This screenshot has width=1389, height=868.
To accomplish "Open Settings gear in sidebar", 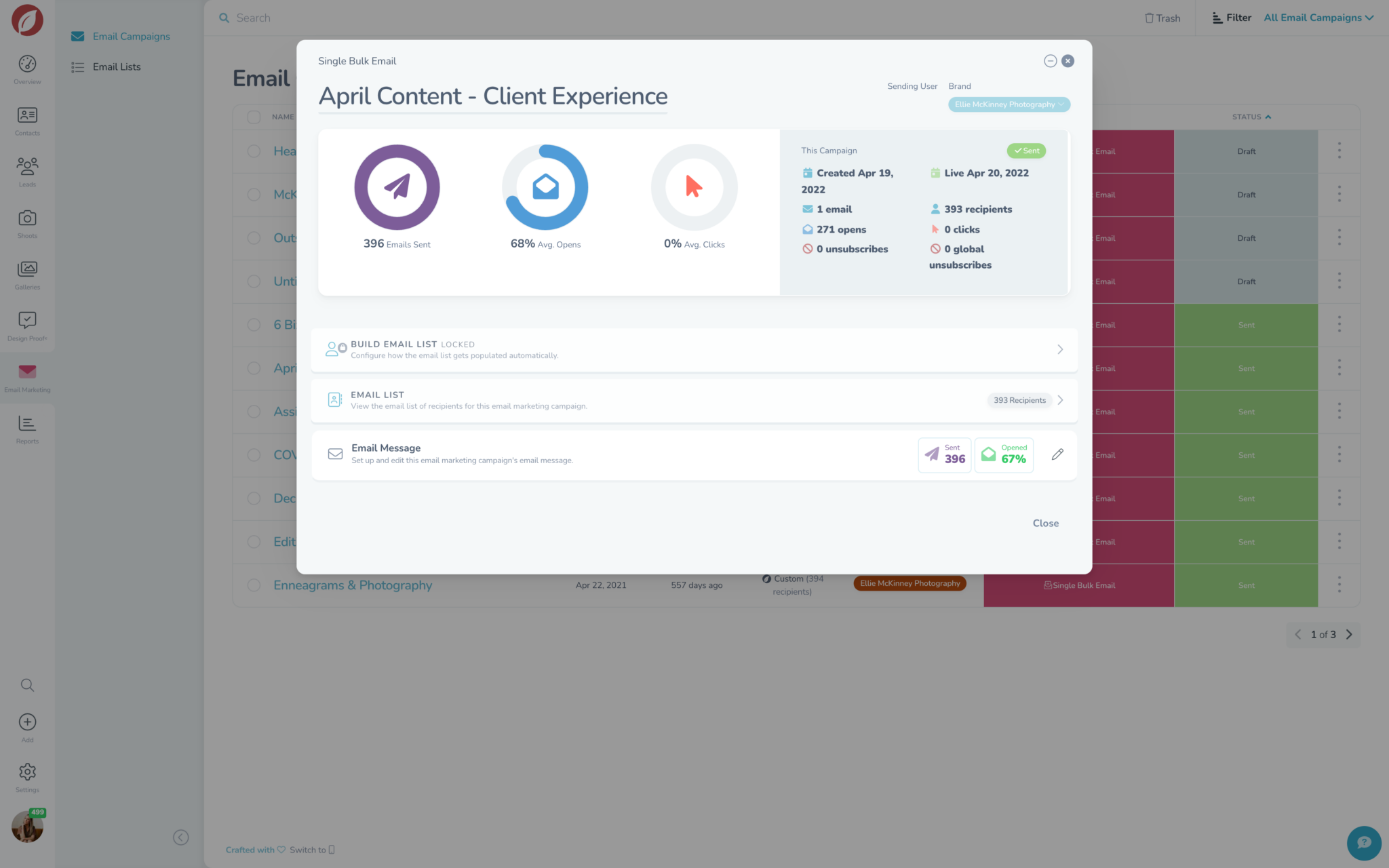I will 27,773.
